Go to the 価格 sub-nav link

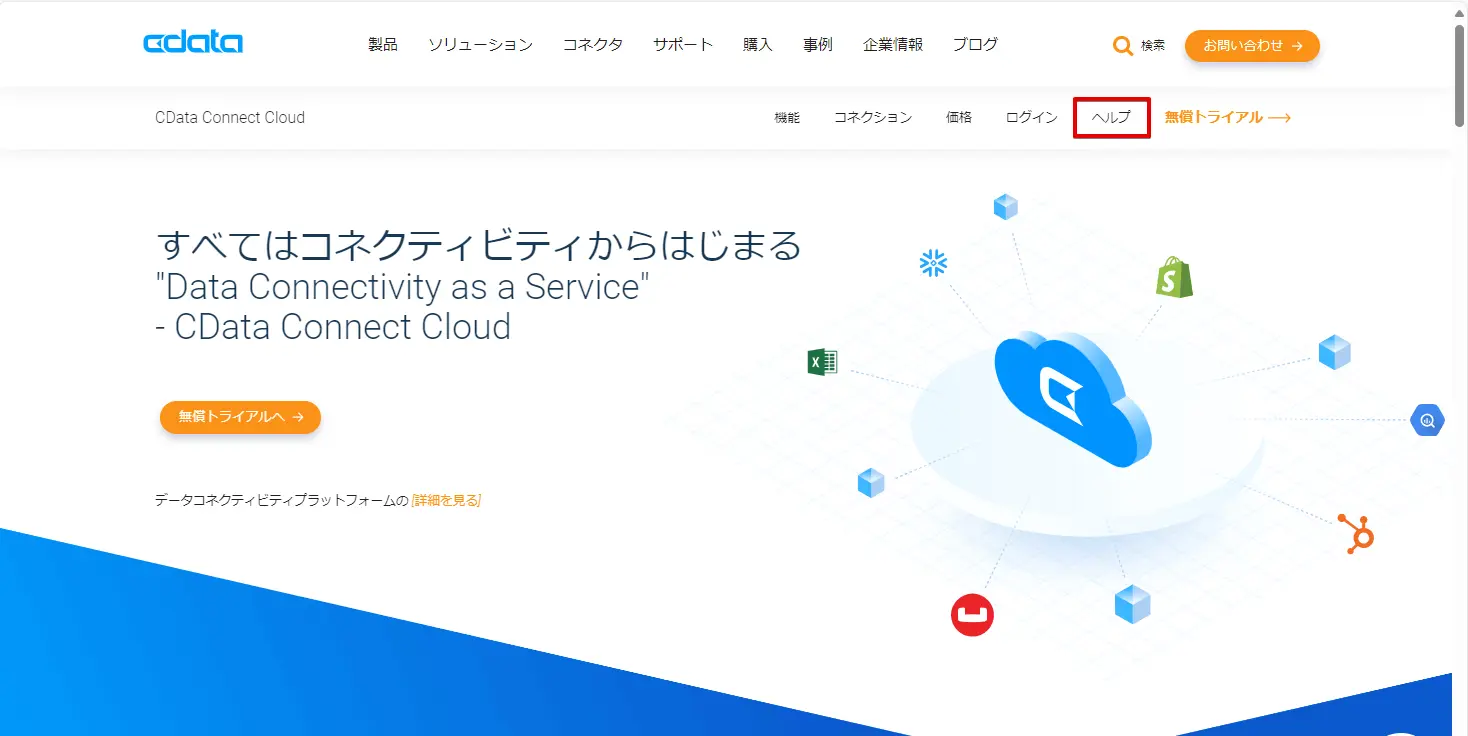(x=959, y=118)
